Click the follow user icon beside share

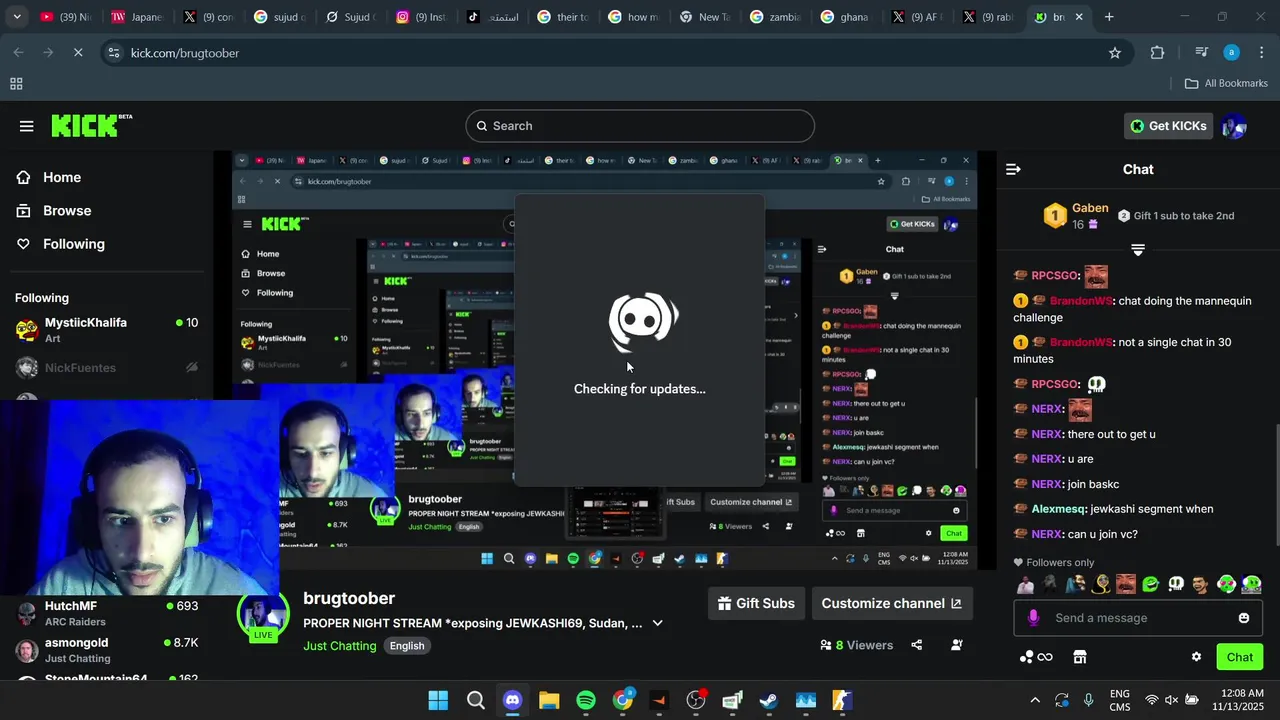click(x=957, y=645)
